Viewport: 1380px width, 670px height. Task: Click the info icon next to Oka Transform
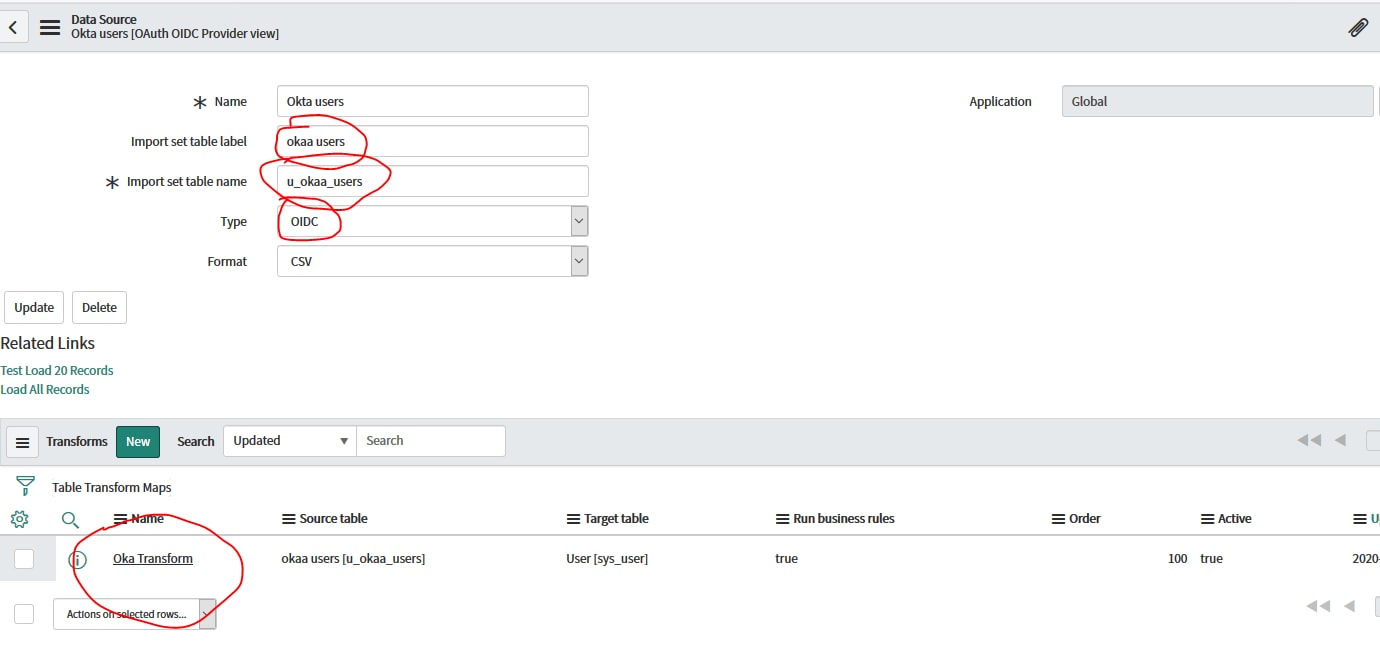point(77,559)
